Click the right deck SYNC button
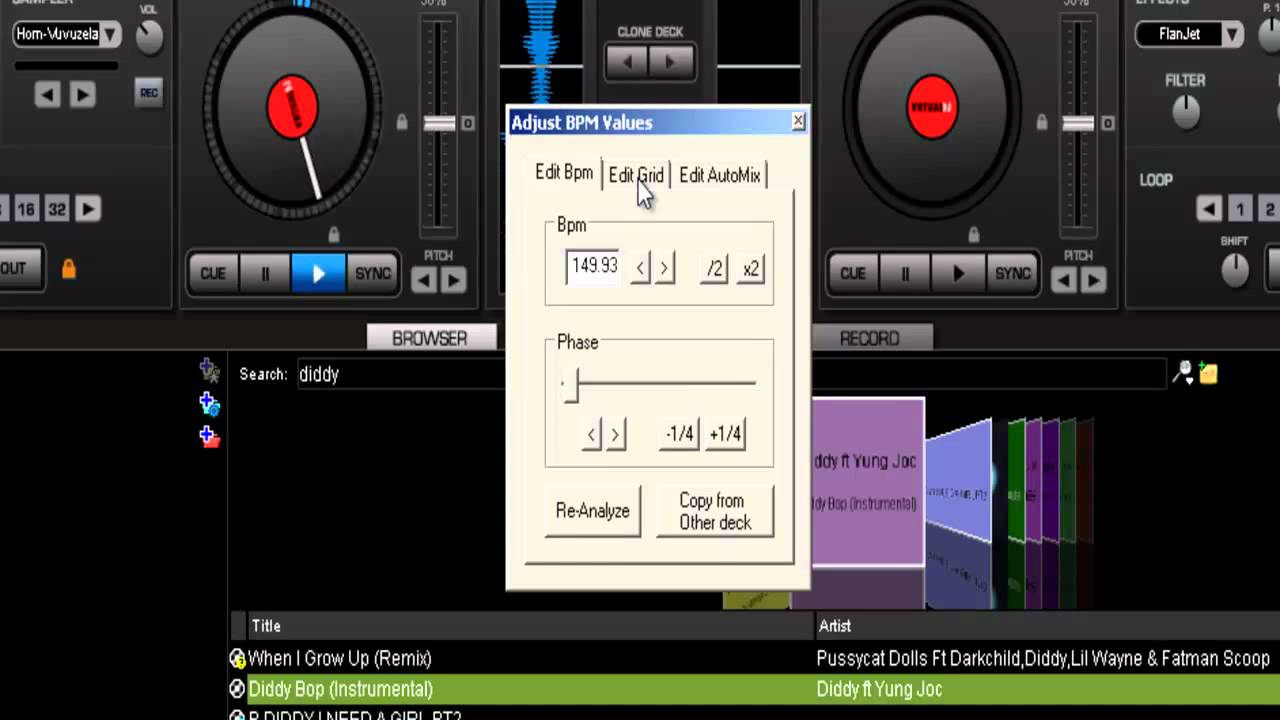 (1012, 273)
